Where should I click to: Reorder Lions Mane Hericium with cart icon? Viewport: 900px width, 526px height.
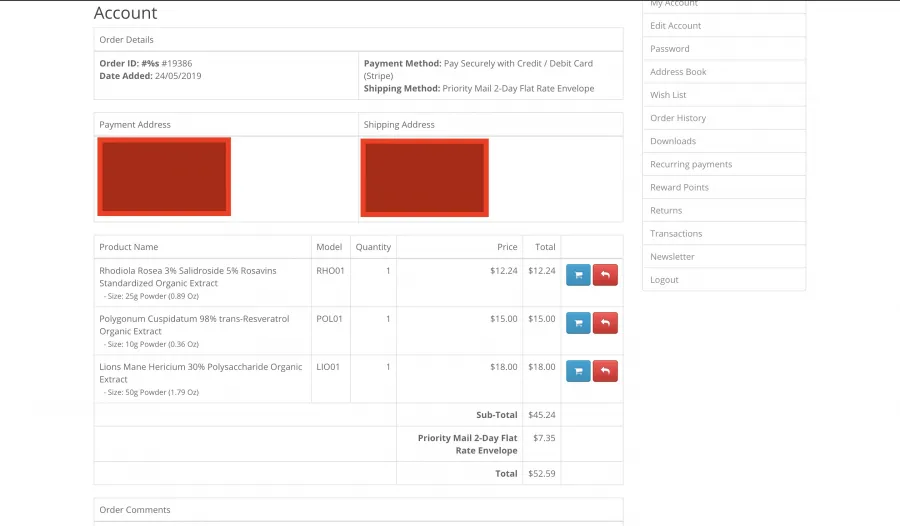[x=578, y=371]
